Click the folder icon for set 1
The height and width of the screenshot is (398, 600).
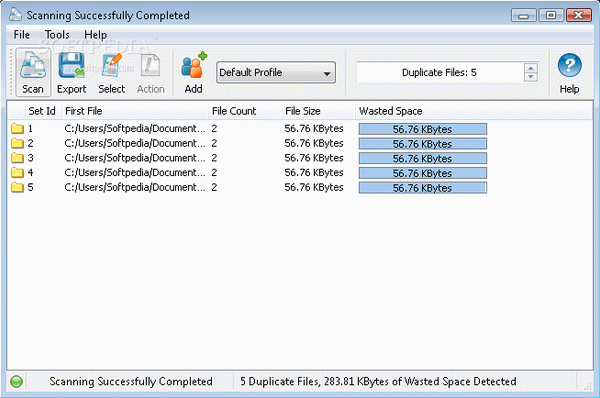coord(17,128)
